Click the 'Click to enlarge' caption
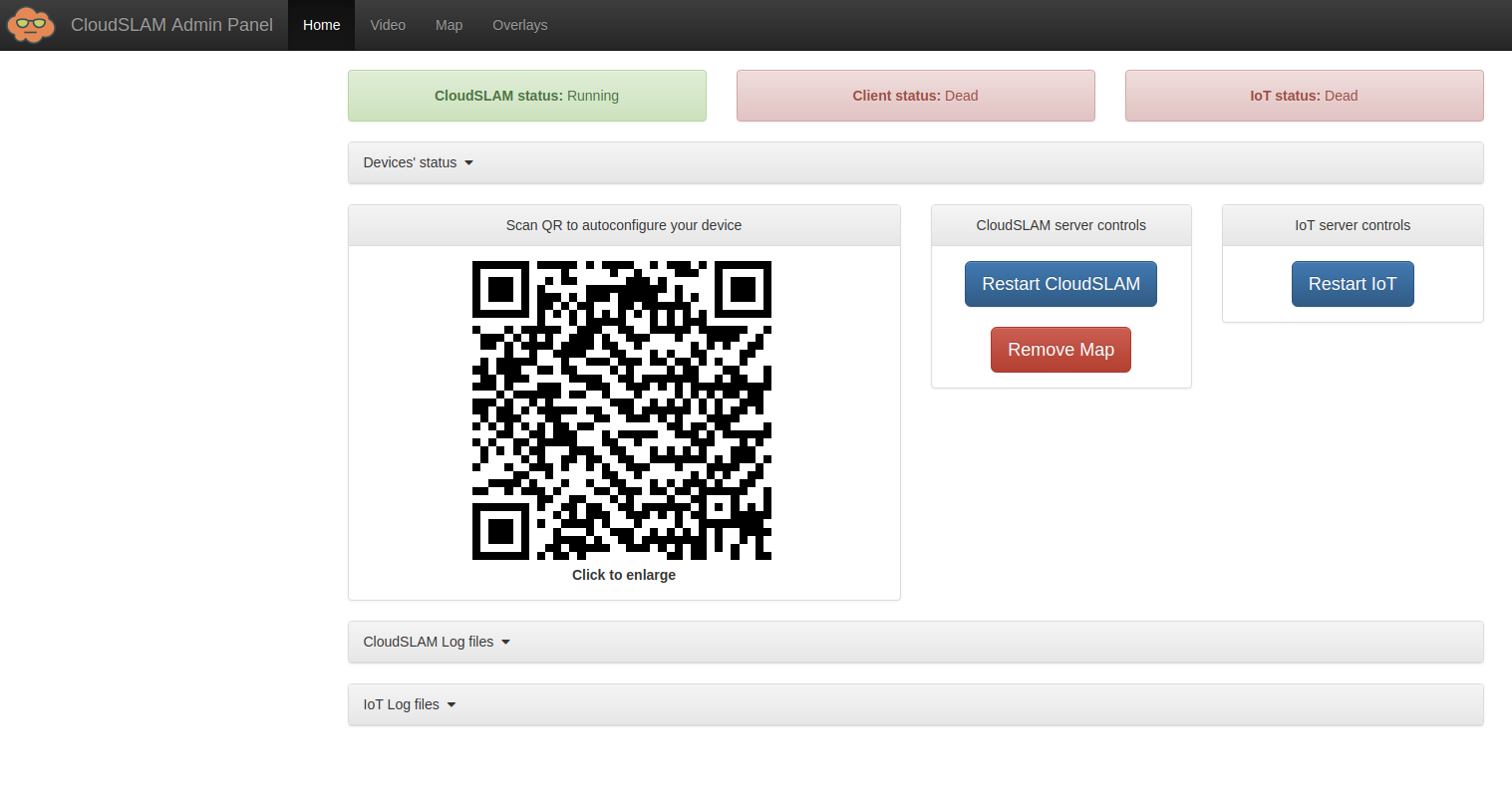The image size is (1512, 801). (x=624, y=575)
